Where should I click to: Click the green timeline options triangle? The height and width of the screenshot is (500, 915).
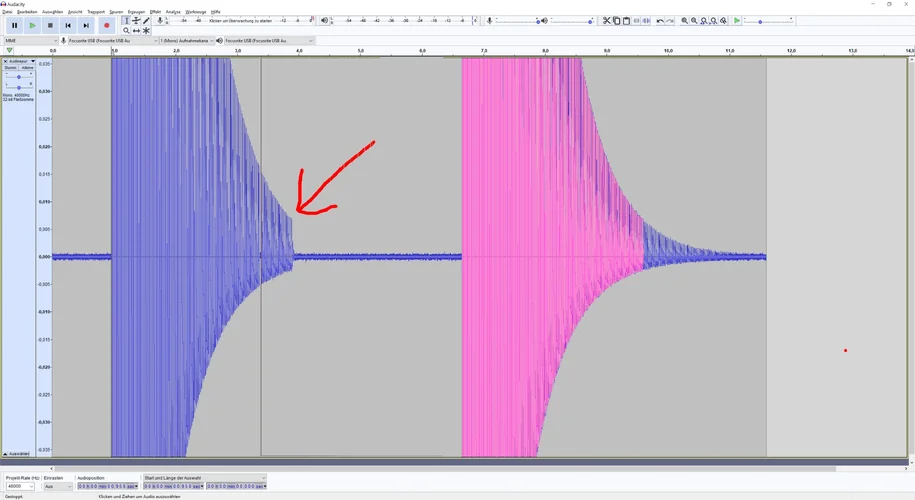[x=9, y=51]
